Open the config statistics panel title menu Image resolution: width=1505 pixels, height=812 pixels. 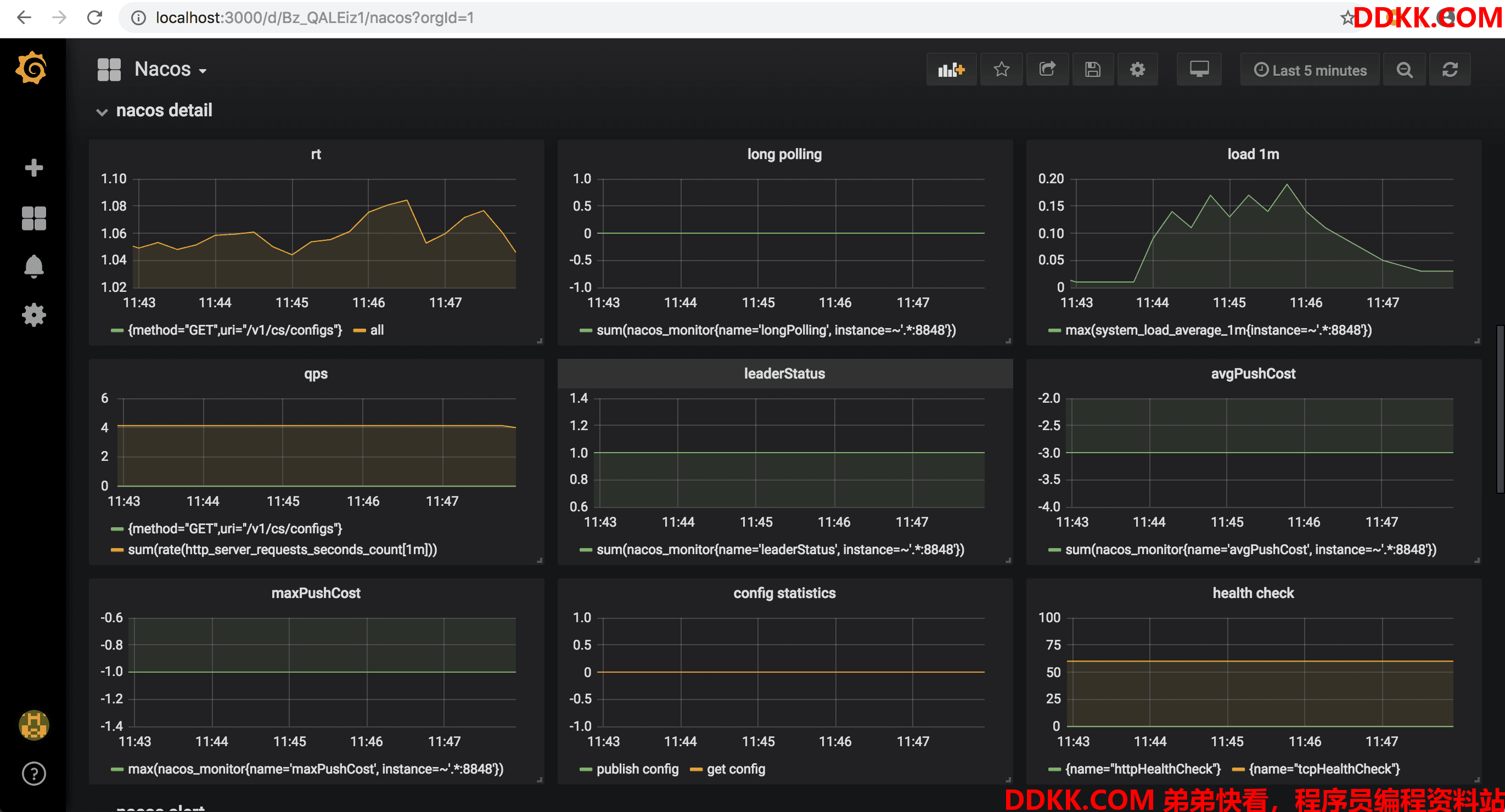pyautogui.click(x=785, y=593)
